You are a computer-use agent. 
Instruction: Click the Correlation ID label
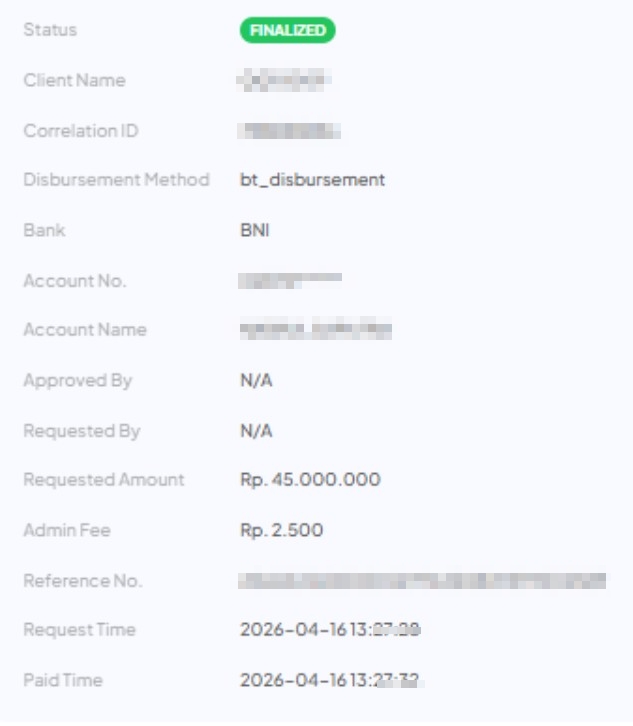coord(81,130)
